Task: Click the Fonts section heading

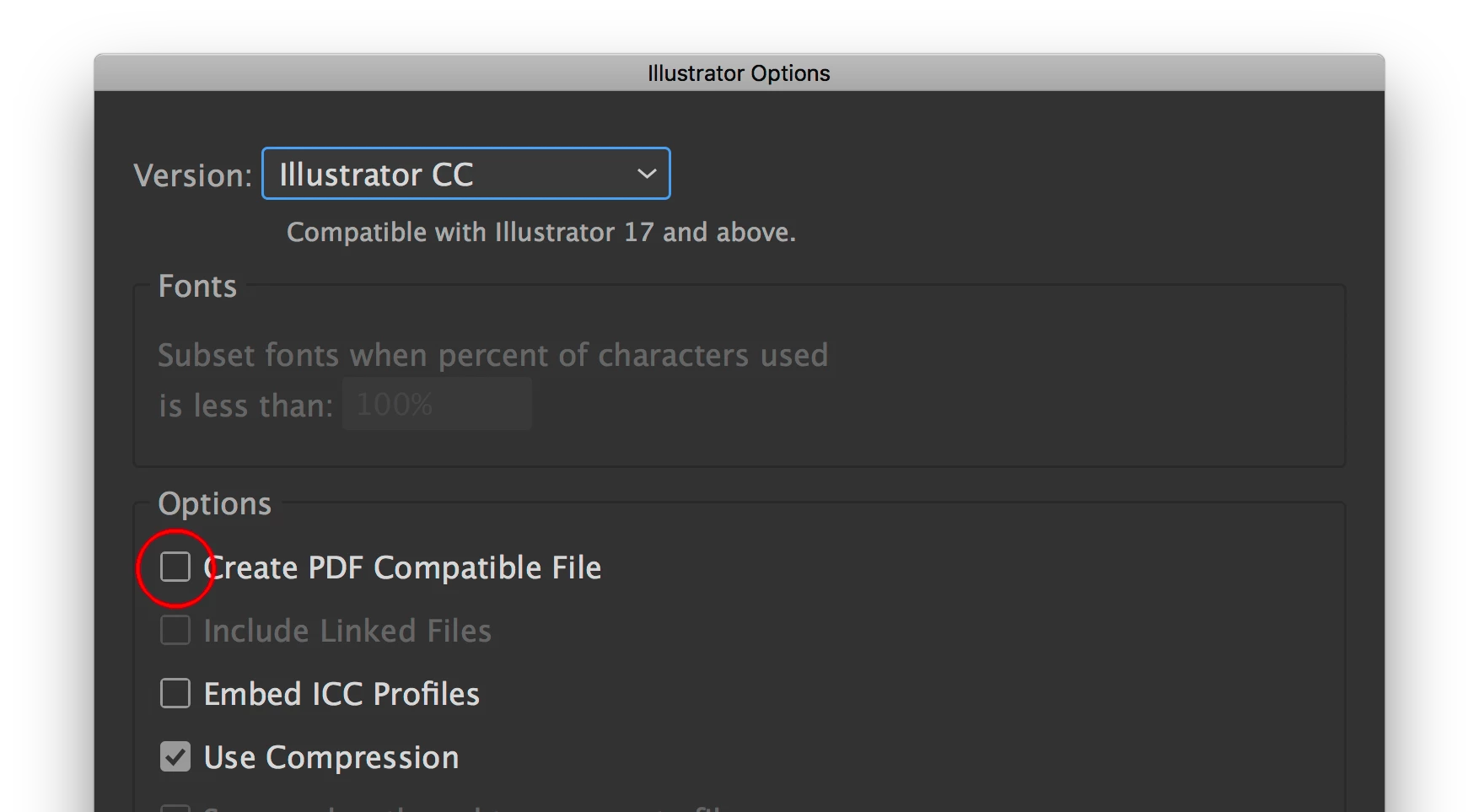Action: pyautogui.click(x=197, y=286)
